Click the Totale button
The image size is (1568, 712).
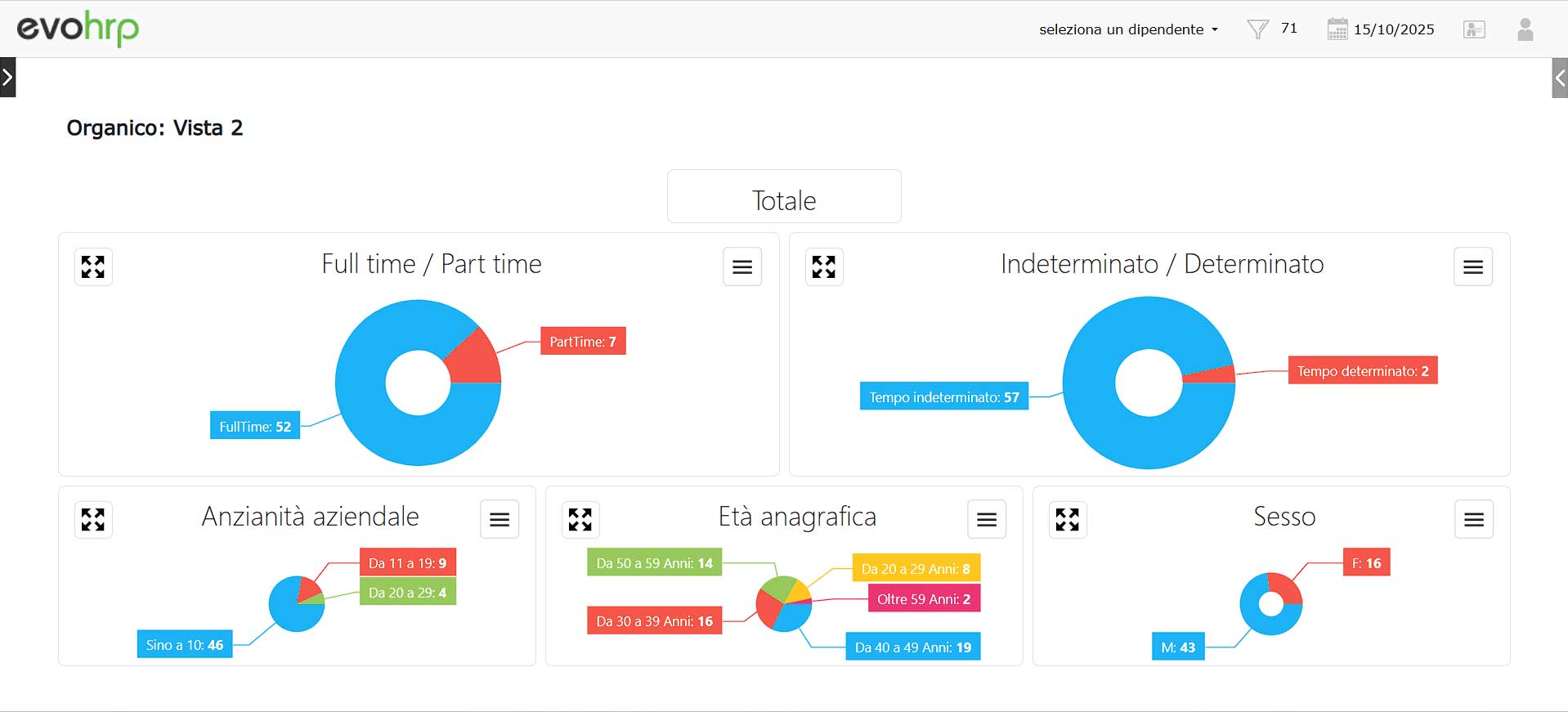click(784, 197)
